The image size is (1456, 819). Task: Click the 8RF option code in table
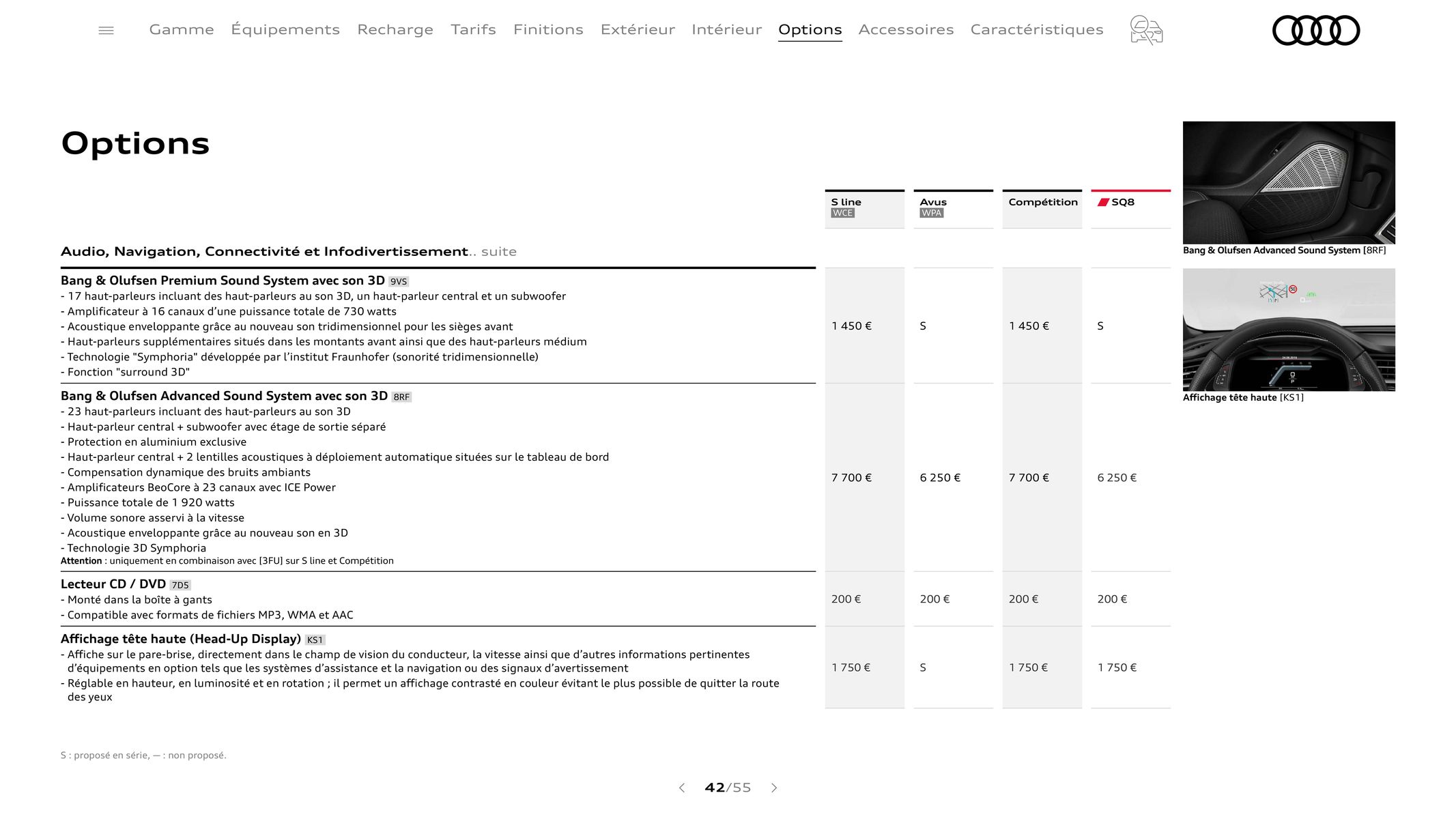(401, 397)
